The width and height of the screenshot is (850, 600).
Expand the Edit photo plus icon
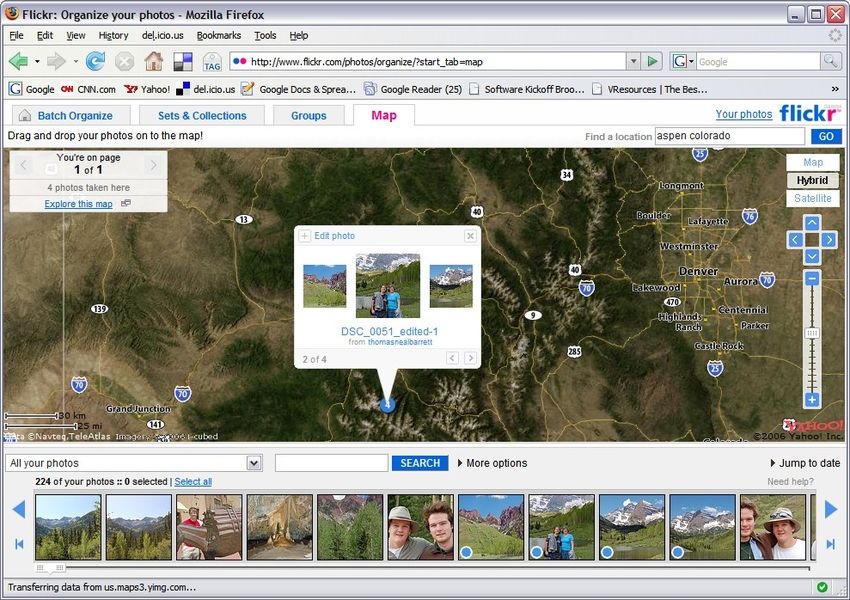click(x=305, y=236)
